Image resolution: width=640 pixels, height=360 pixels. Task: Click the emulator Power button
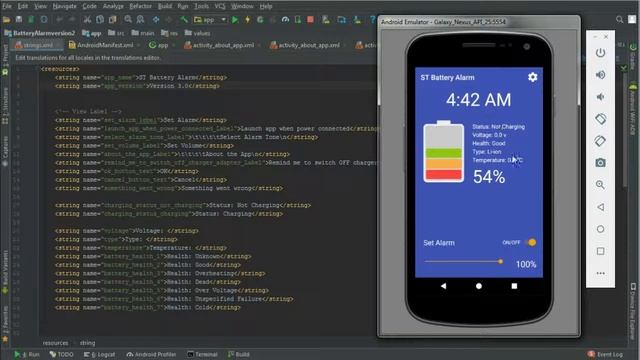(x=600, y=53)
